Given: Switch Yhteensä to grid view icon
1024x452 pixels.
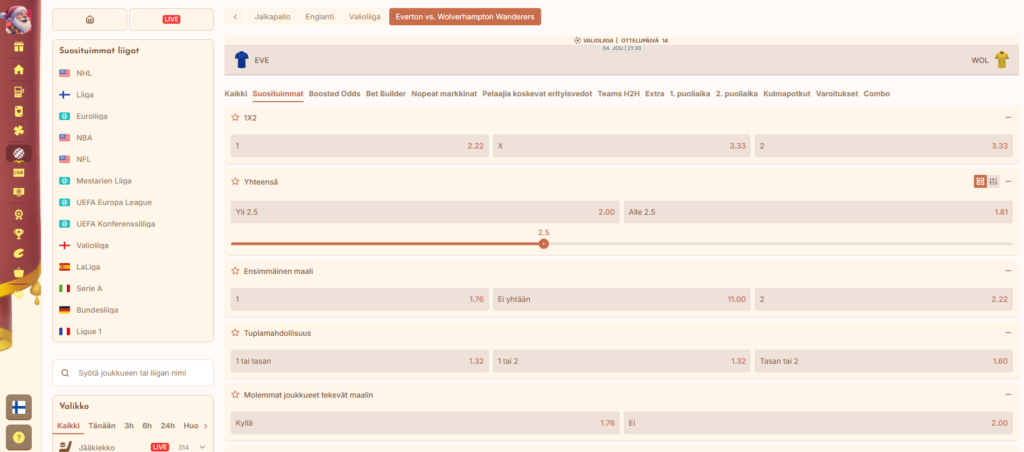Looking at the screenshot, I should 980,182.
